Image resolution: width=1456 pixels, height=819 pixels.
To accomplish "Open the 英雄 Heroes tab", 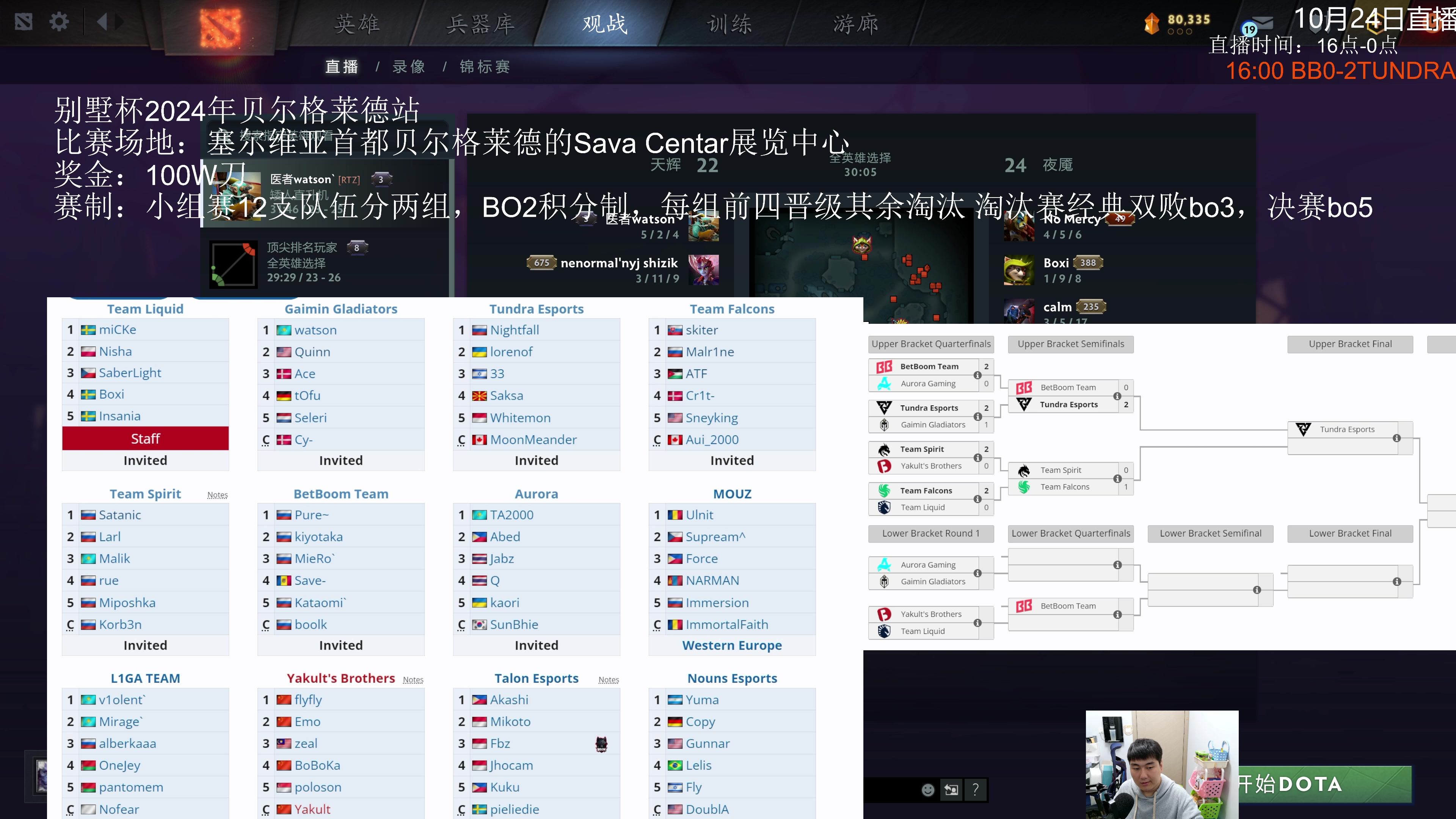I will pos(357,24).
